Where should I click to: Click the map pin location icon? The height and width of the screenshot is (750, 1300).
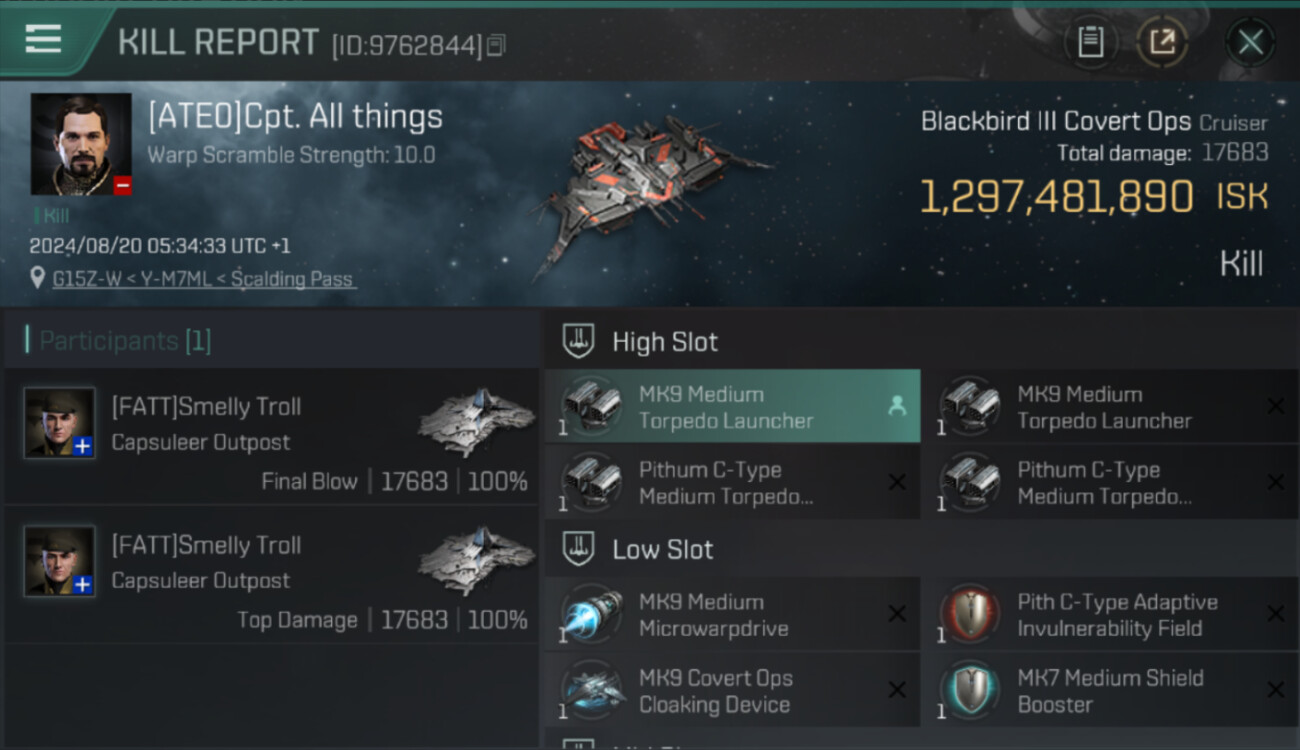click(x=38, y=278)
